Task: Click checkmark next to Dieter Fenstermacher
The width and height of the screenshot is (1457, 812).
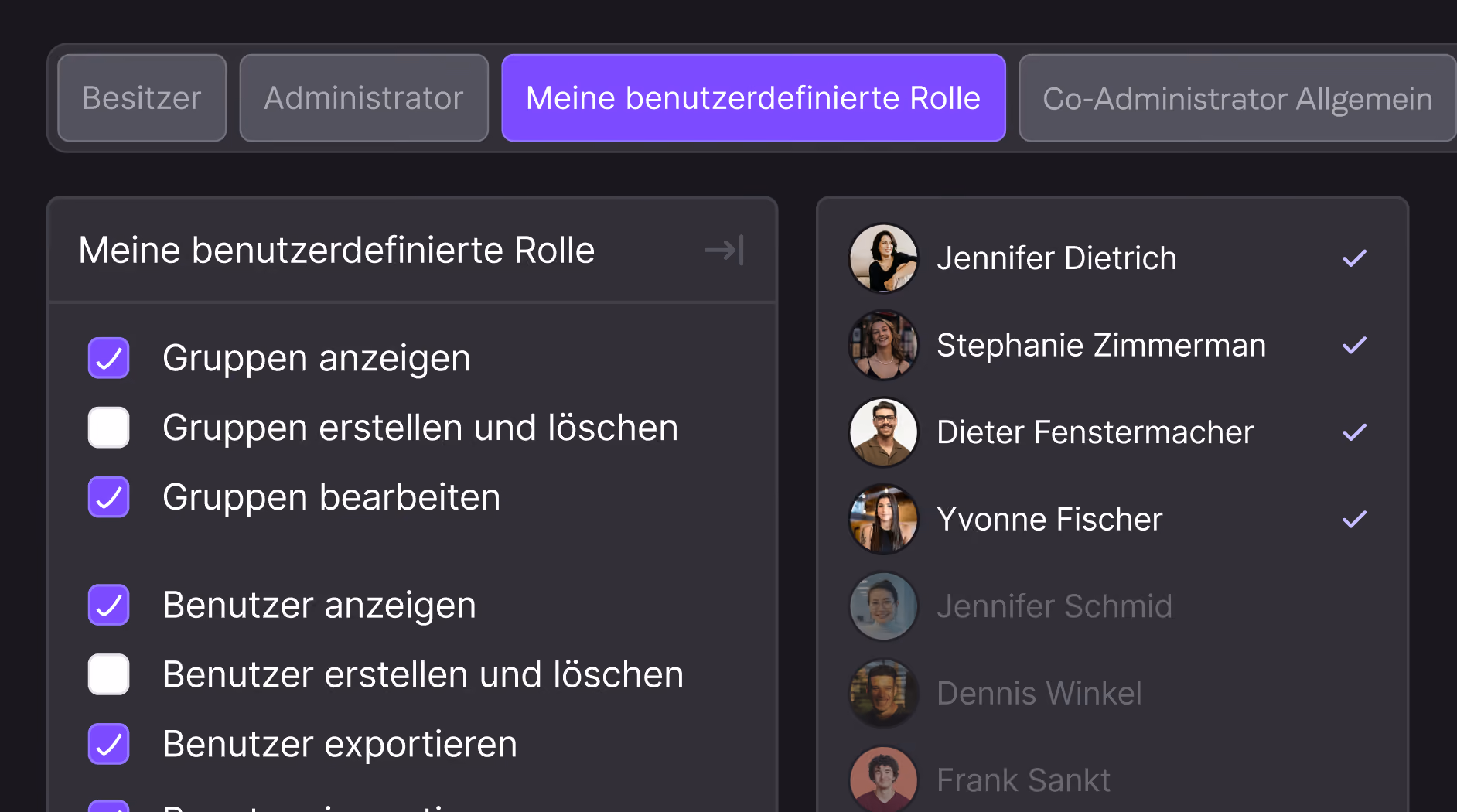Action: [1354, 432]
